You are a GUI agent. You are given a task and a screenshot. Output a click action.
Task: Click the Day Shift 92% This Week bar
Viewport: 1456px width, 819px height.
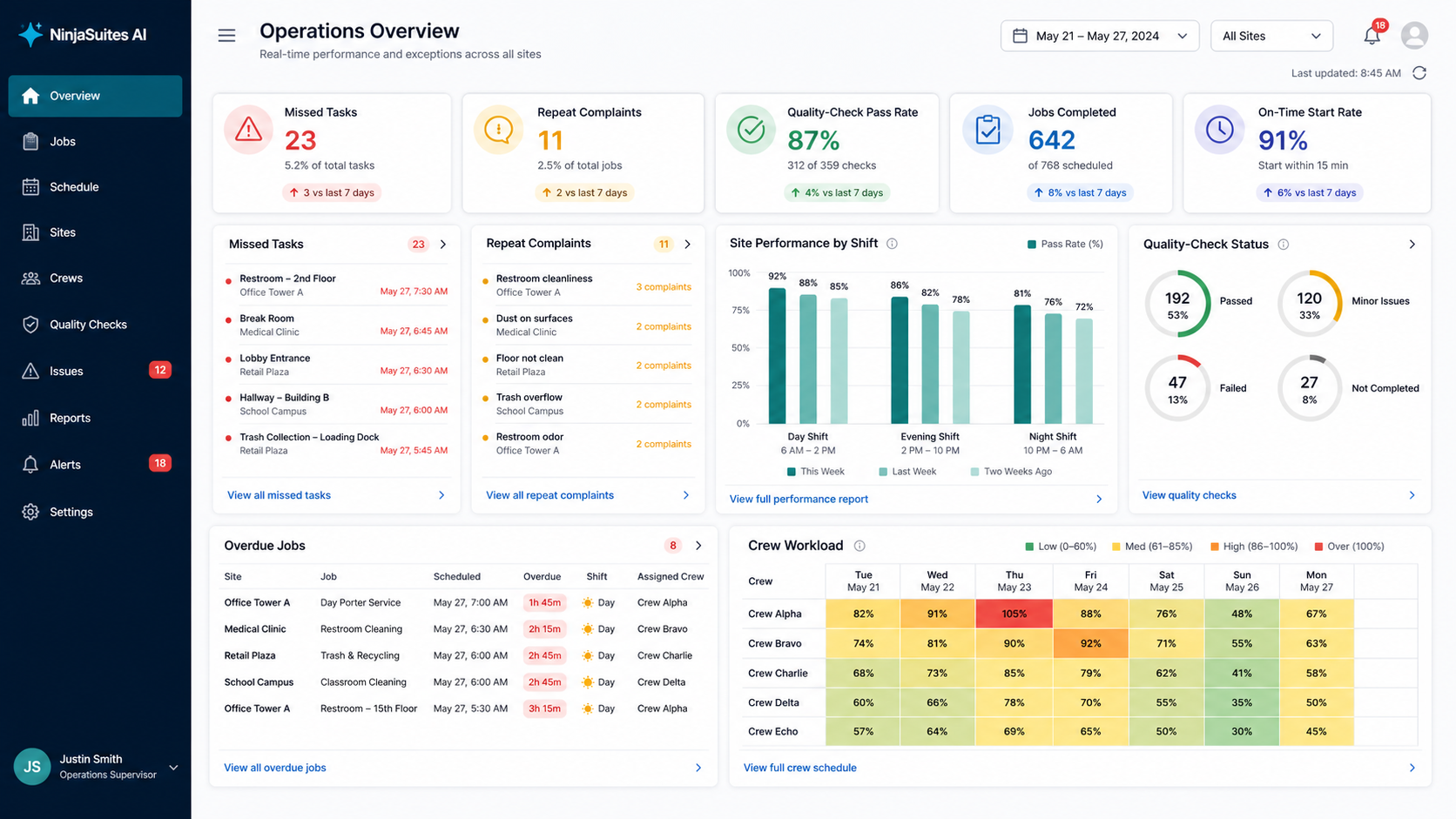tap(777, 356)
